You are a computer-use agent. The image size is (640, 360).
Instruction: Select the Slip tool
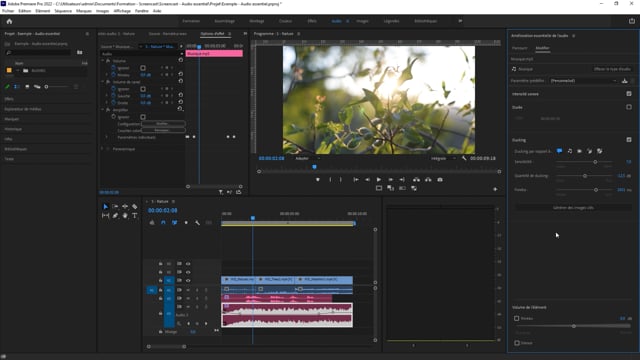105,216
